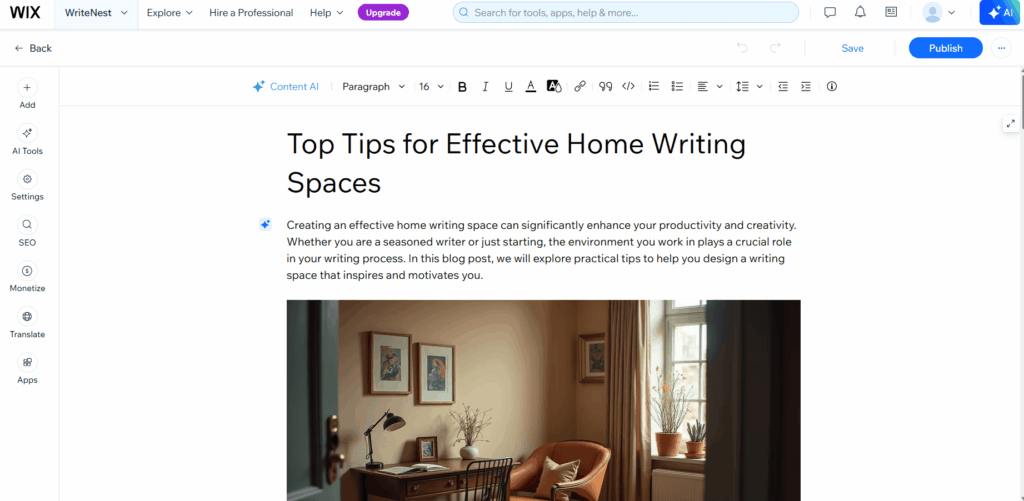
Task: Click into the intro paragraph text
Action: (x=541, y=250)
